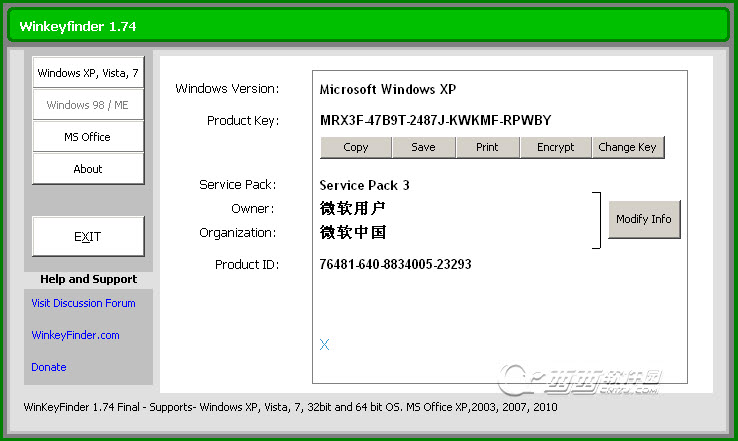Select the Windows 98 / ME tab
738x441 pixels.
pyautogui.click(x=88, y=104)
